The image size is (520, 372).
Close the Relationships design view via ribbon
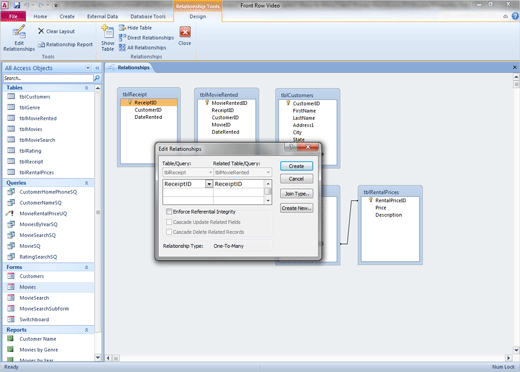click(185, 36)
